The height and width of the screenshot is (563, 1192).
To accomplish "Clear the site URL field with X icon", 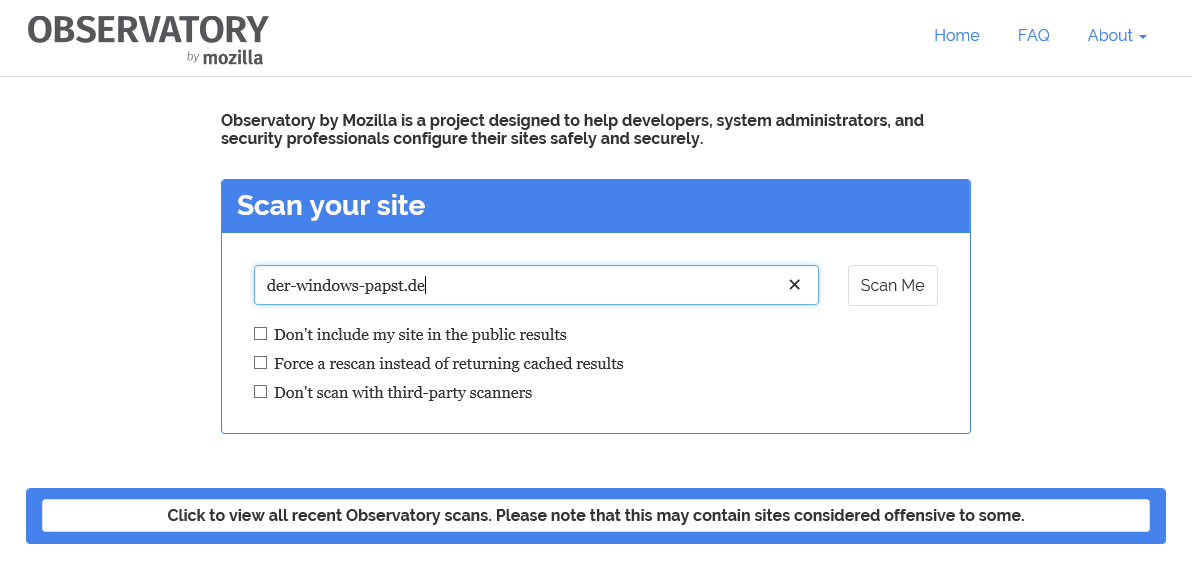I will 795,285.
